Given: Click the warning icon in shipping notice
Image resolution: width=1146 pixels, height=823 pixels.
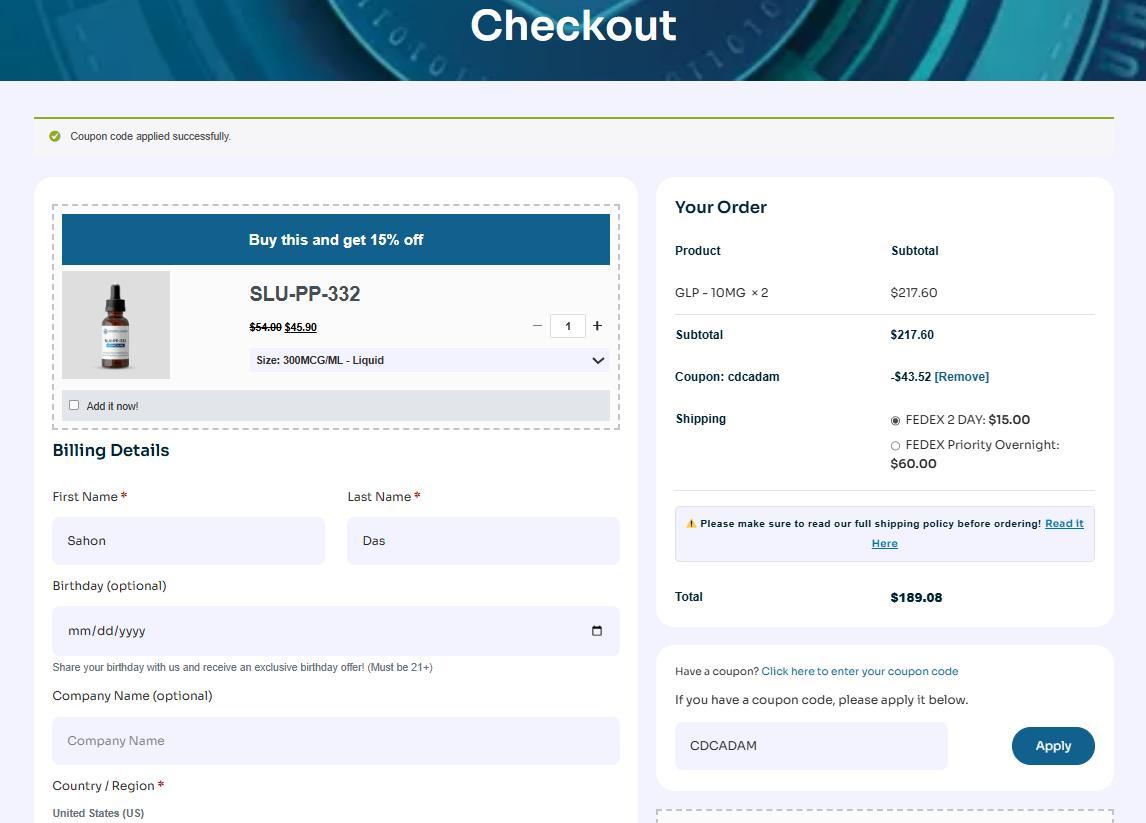Looking at the screenshot, I should (x=691, y=524).
